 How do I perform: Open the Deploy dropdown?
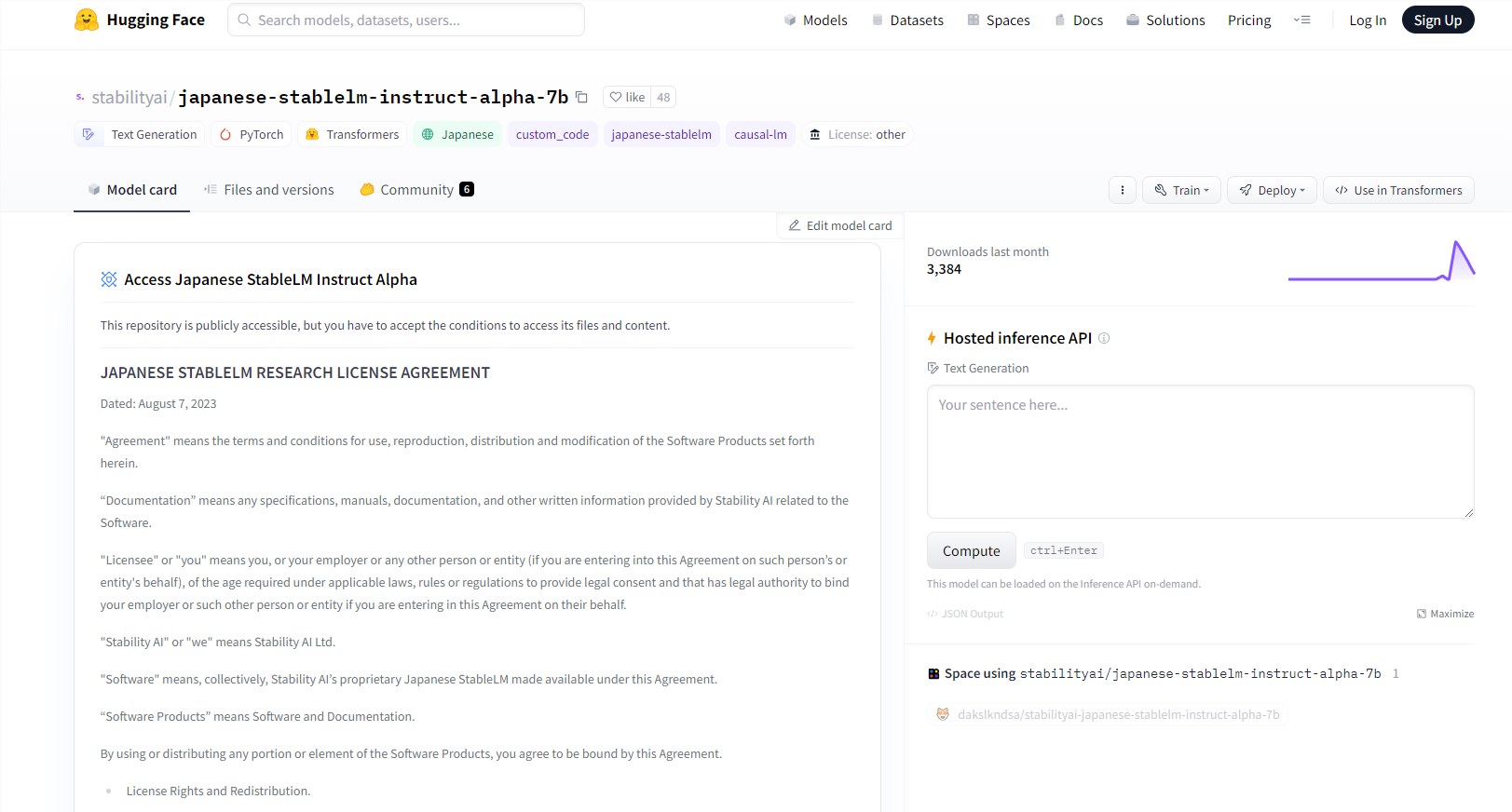pos(1272,190)
